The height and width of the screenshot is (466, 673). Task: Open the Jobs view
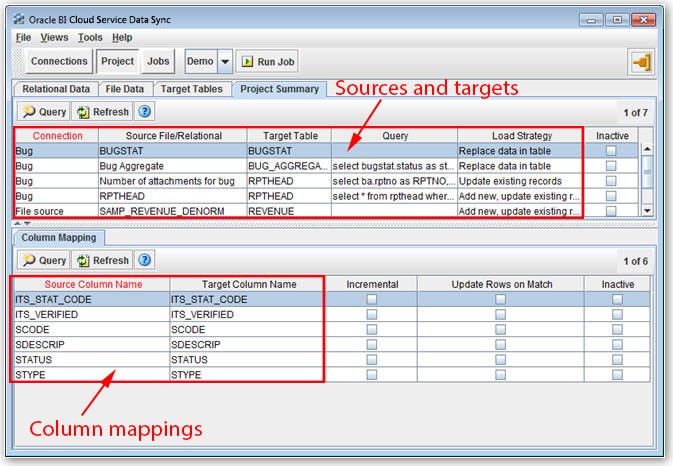click(x=158, y=61)
